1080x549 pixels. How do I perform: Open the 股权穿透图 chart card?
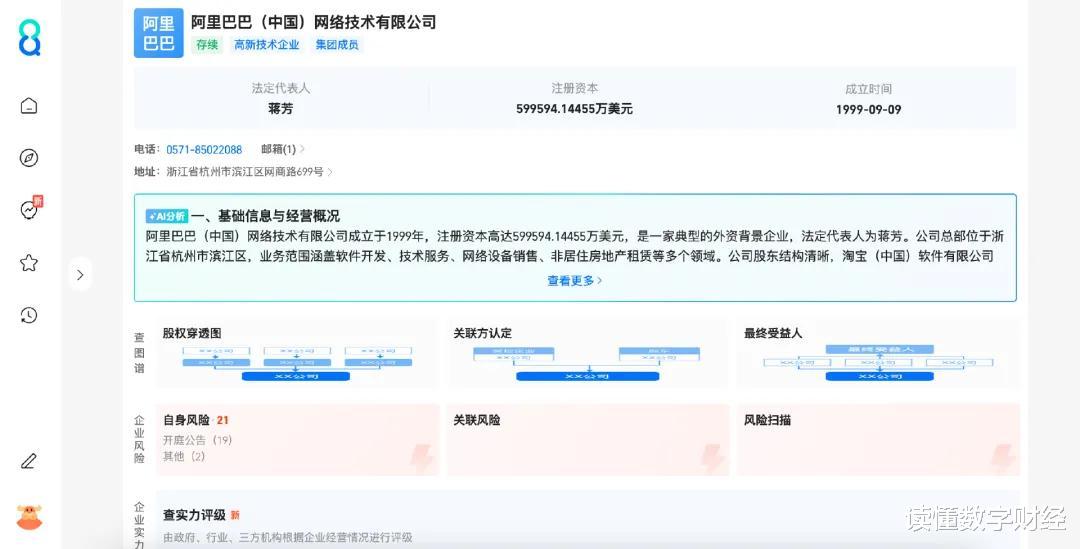coord(296,353)
